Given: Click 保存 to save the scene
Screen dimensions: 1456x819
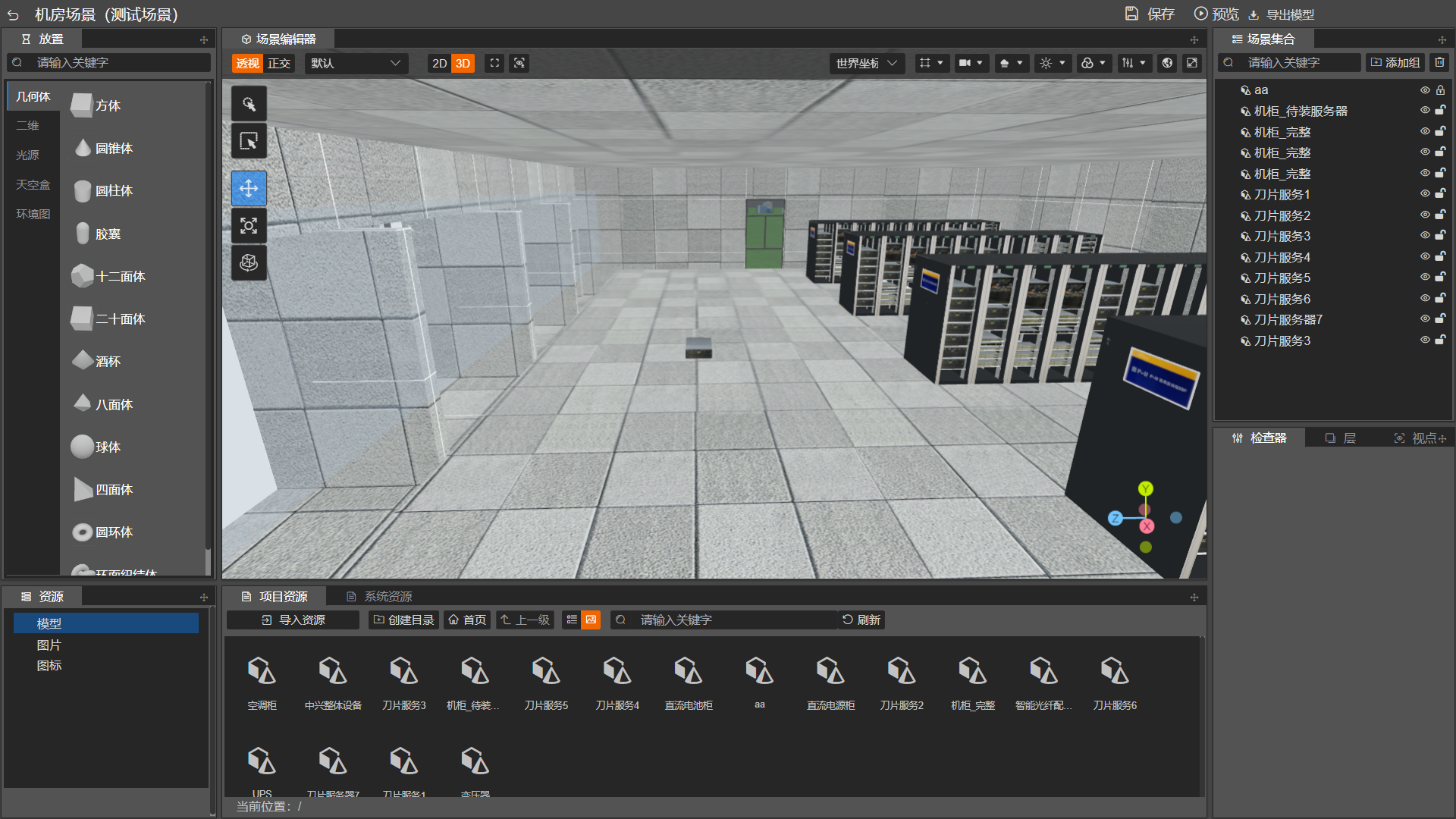Looking at the screenshot, I should pos(1150,14).
